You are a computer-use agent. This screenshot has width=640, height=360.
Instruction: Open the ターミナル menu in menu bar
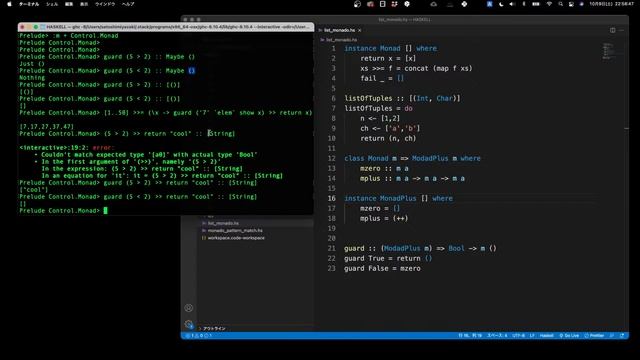point(29,4)
